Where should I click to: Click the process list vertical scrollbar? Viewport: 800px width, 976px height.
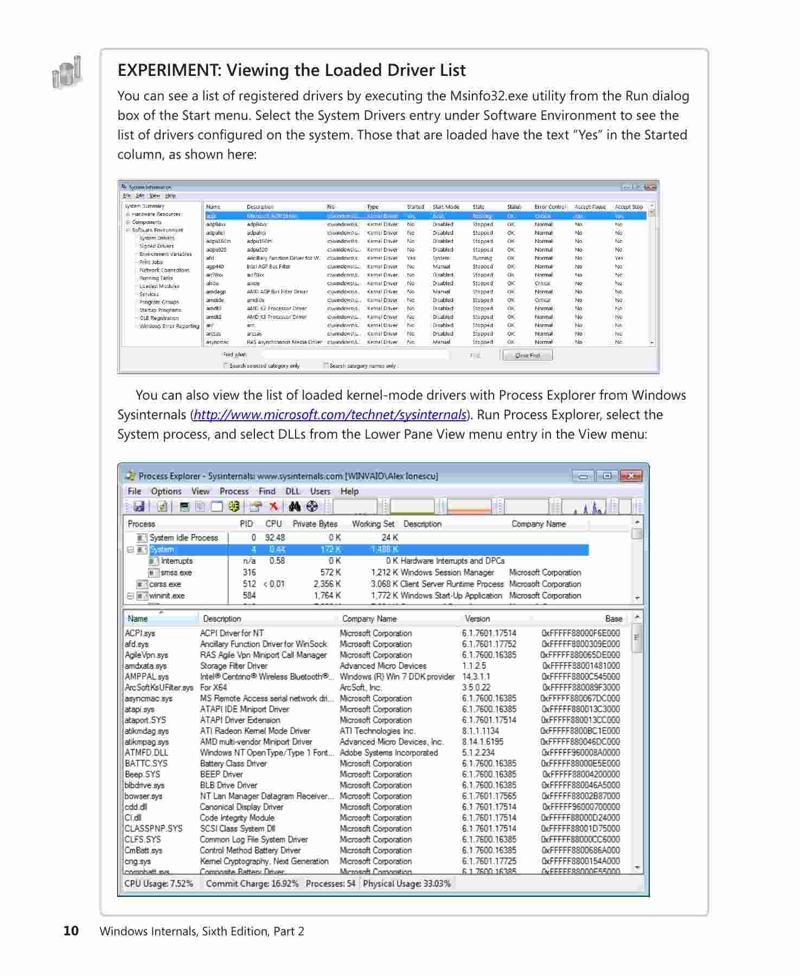637,560
